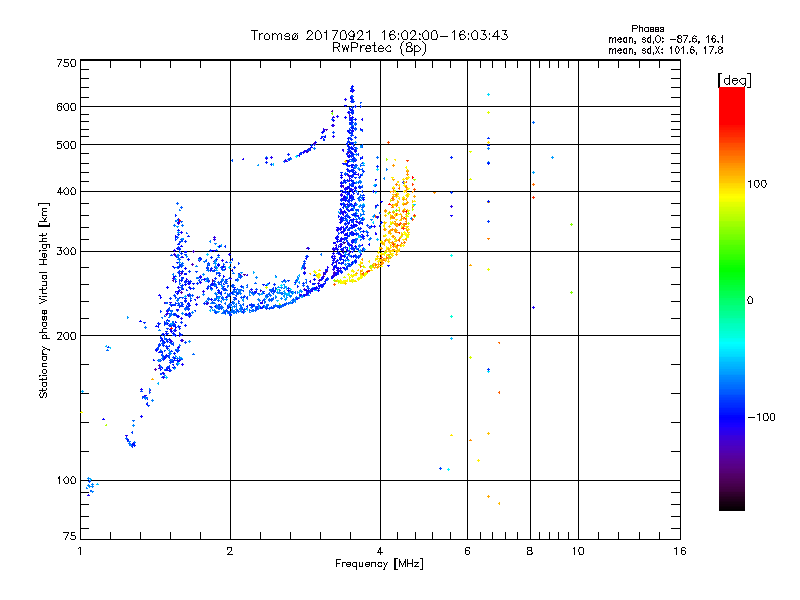Click the x-axis tick label '2'
Image resolution: width=800 pixels, height=600 pixels.
coord(230,551)
